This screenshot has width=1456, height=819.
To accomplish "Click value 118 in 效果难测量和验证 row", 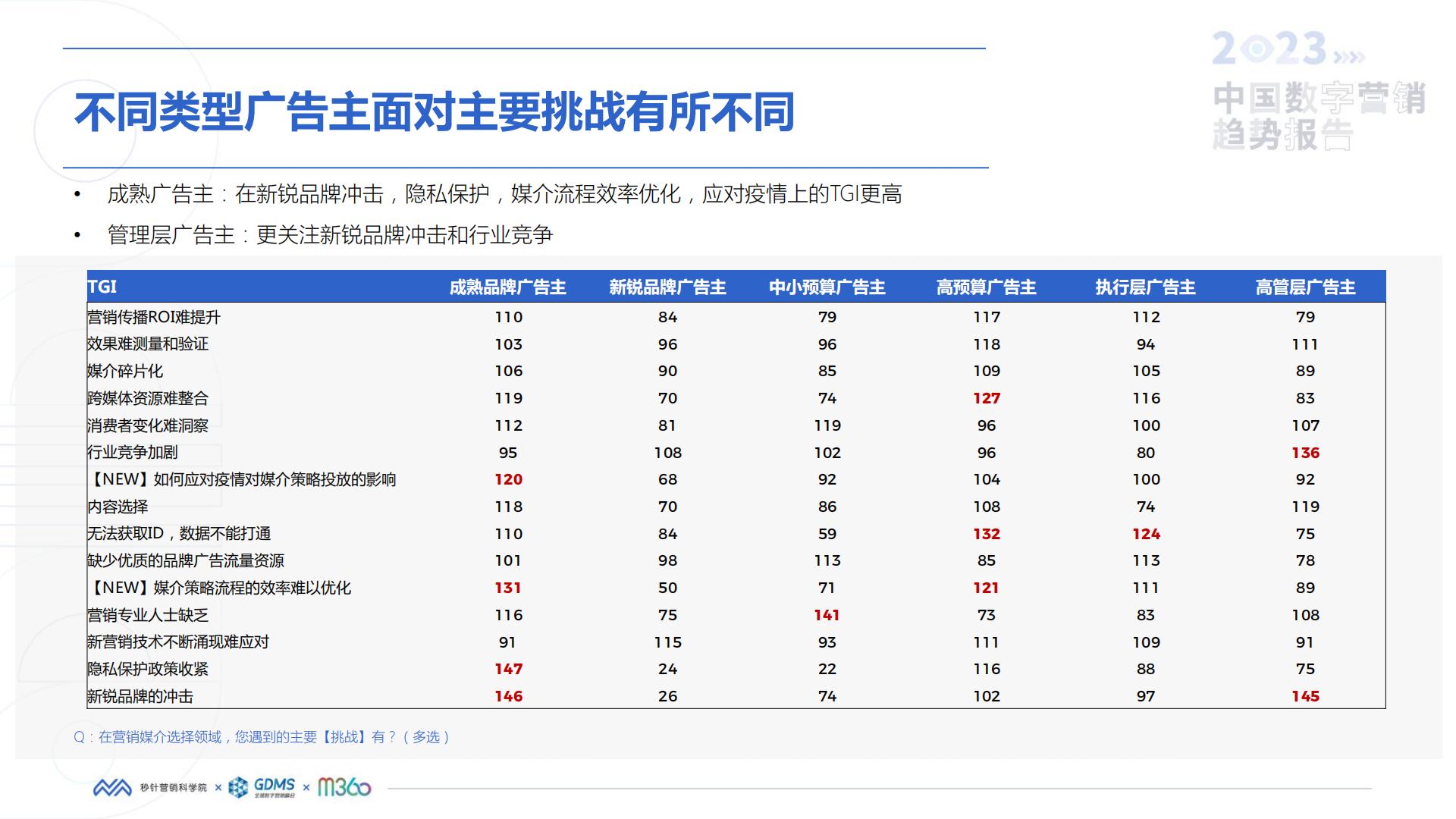I will click(987, 344).
